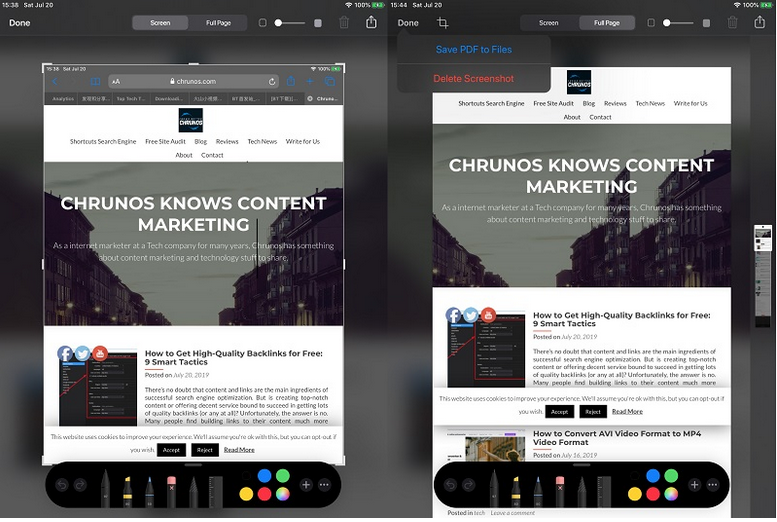Select the yellow highlighter in the right markup toolbar
The width and height of the screenshot is (777, 522).
(516, 491)
